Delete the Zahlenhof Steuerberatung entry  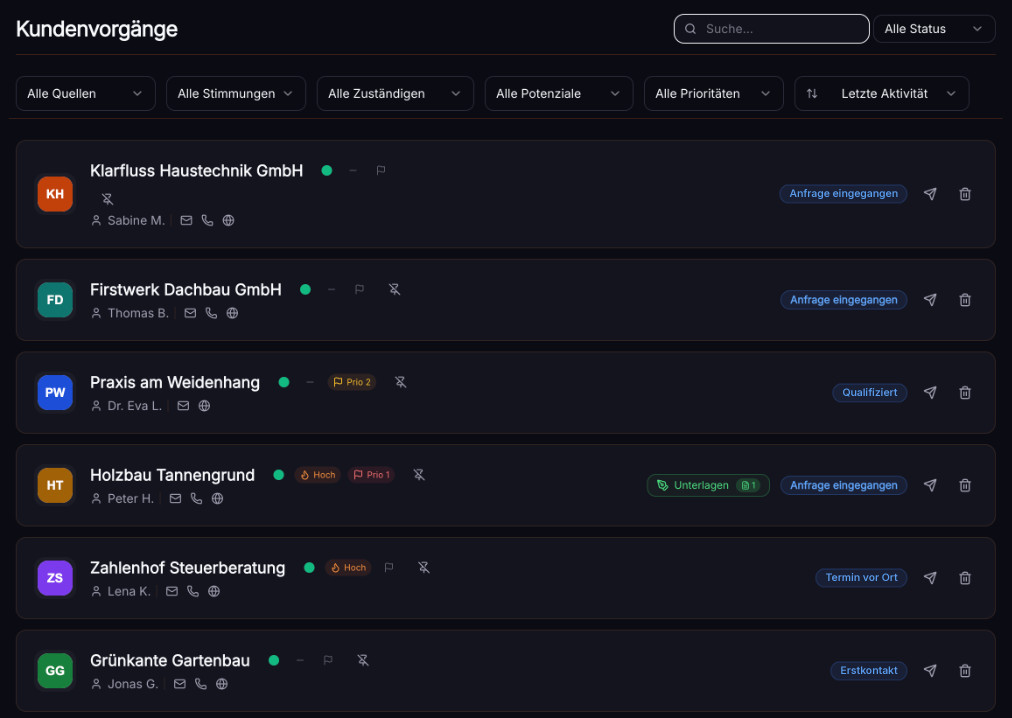click(965, 578)
